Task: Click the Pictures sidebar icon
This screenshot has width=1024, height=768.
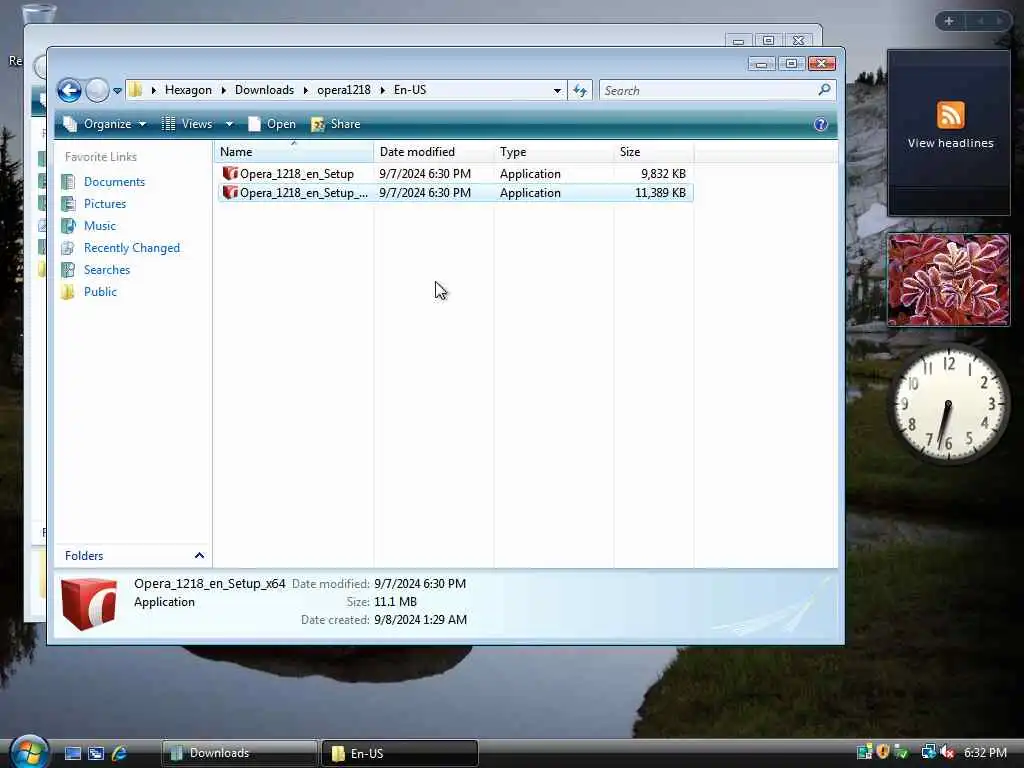Action: point(68,204)
